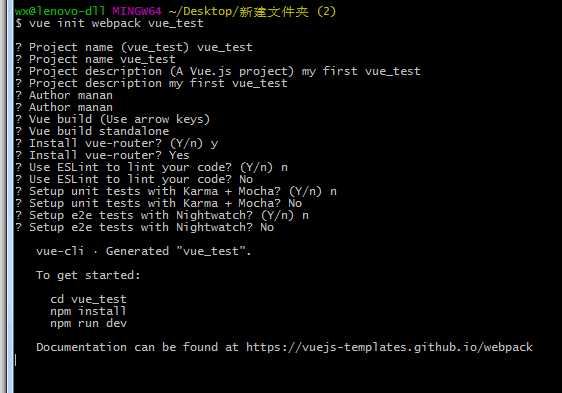Screen dimensions: 562x393
Task: Click the 'Use ESLint to lint your code? No' line
Action: [x=134, y=179]
